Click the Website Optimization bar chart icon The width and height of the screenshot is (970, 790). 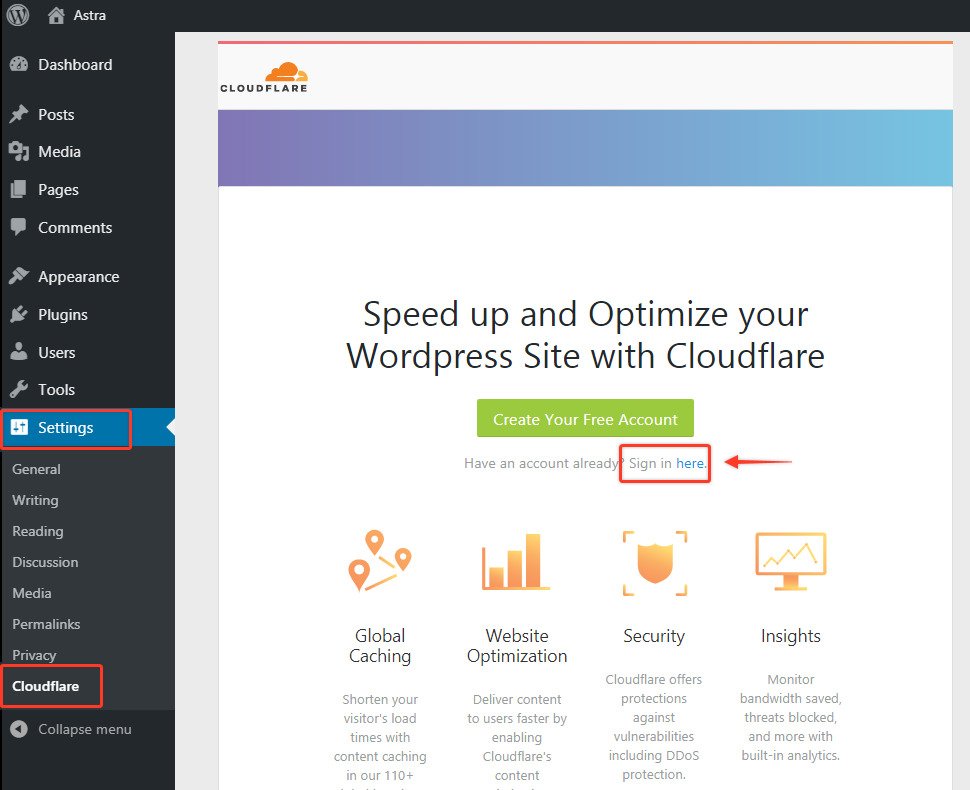click(x=516, y=562)
